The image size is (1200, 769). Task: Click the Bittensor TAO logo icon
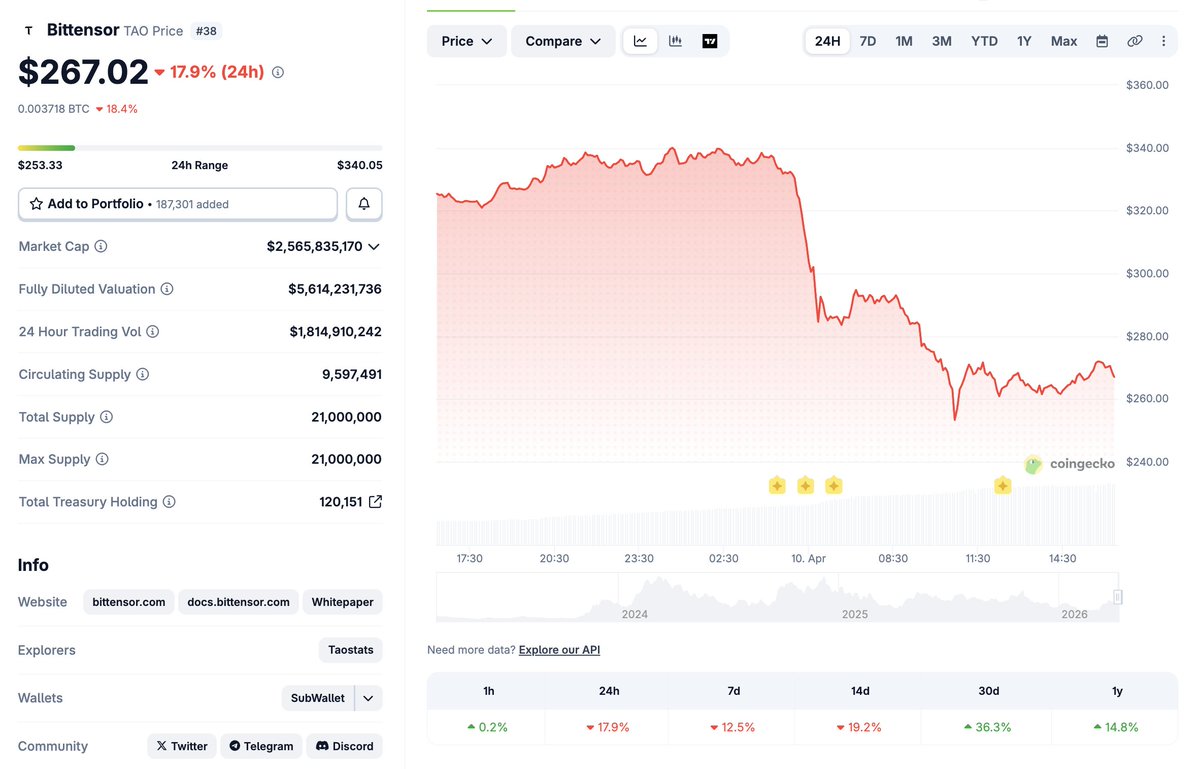[x=28, y=31]
